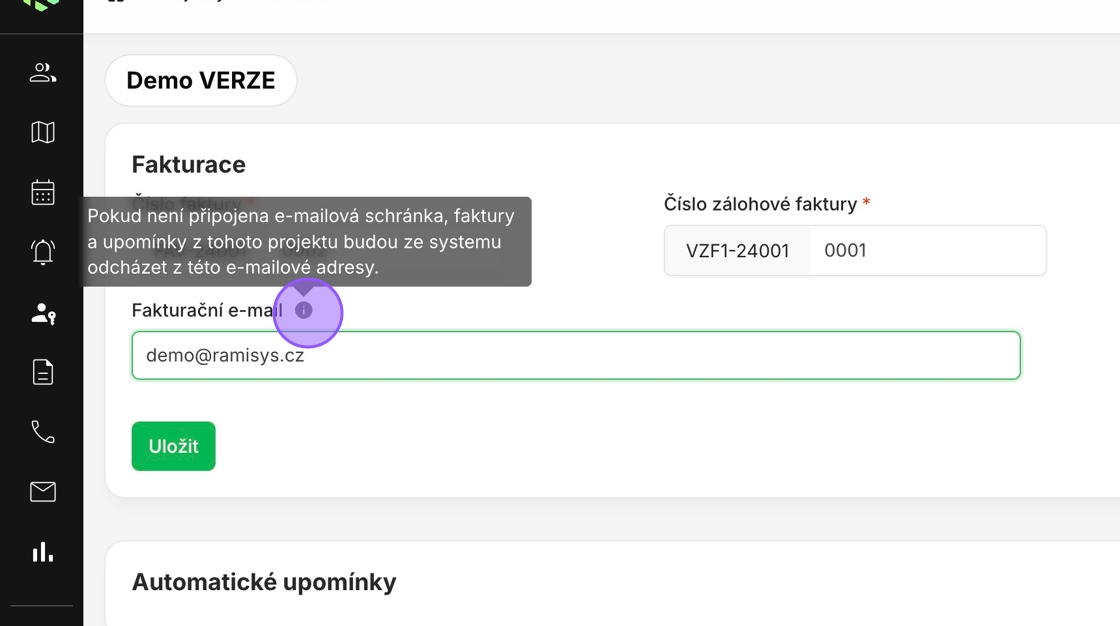Open the alarm bell reminders icon
Viewport: 1120px width, 626px height.
tap(42, 252)
